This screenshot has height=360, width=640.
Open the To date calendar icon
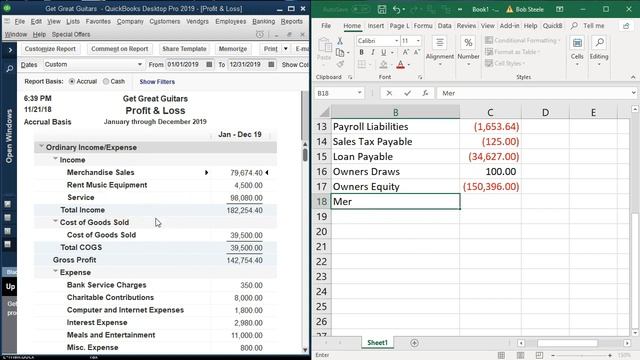click(x=271, y=64)
